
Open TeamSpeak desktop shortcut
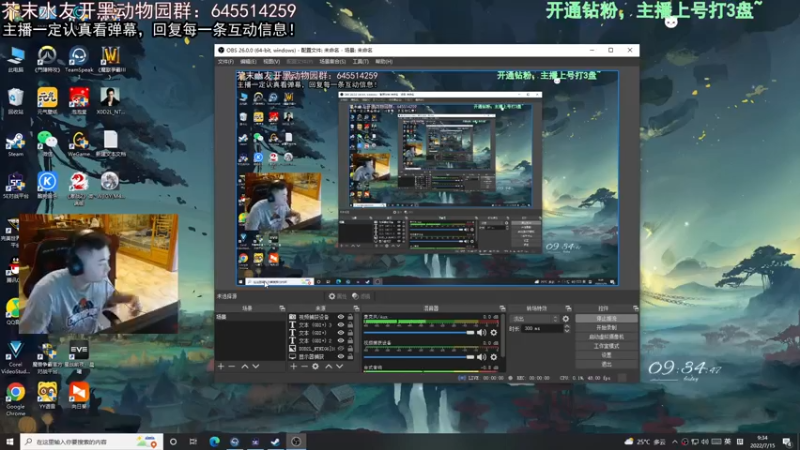click(x=79, y=59)
